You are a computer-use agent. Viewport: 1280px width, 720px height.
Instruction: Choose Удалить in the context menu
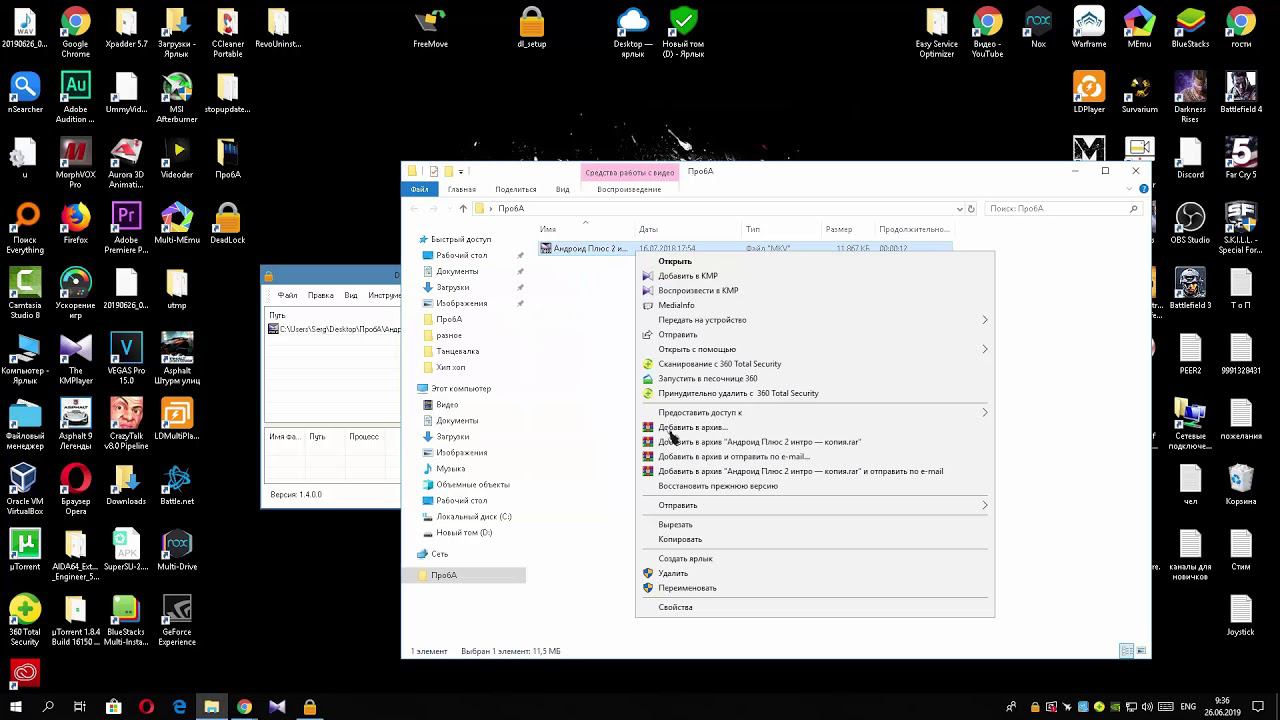673,573
